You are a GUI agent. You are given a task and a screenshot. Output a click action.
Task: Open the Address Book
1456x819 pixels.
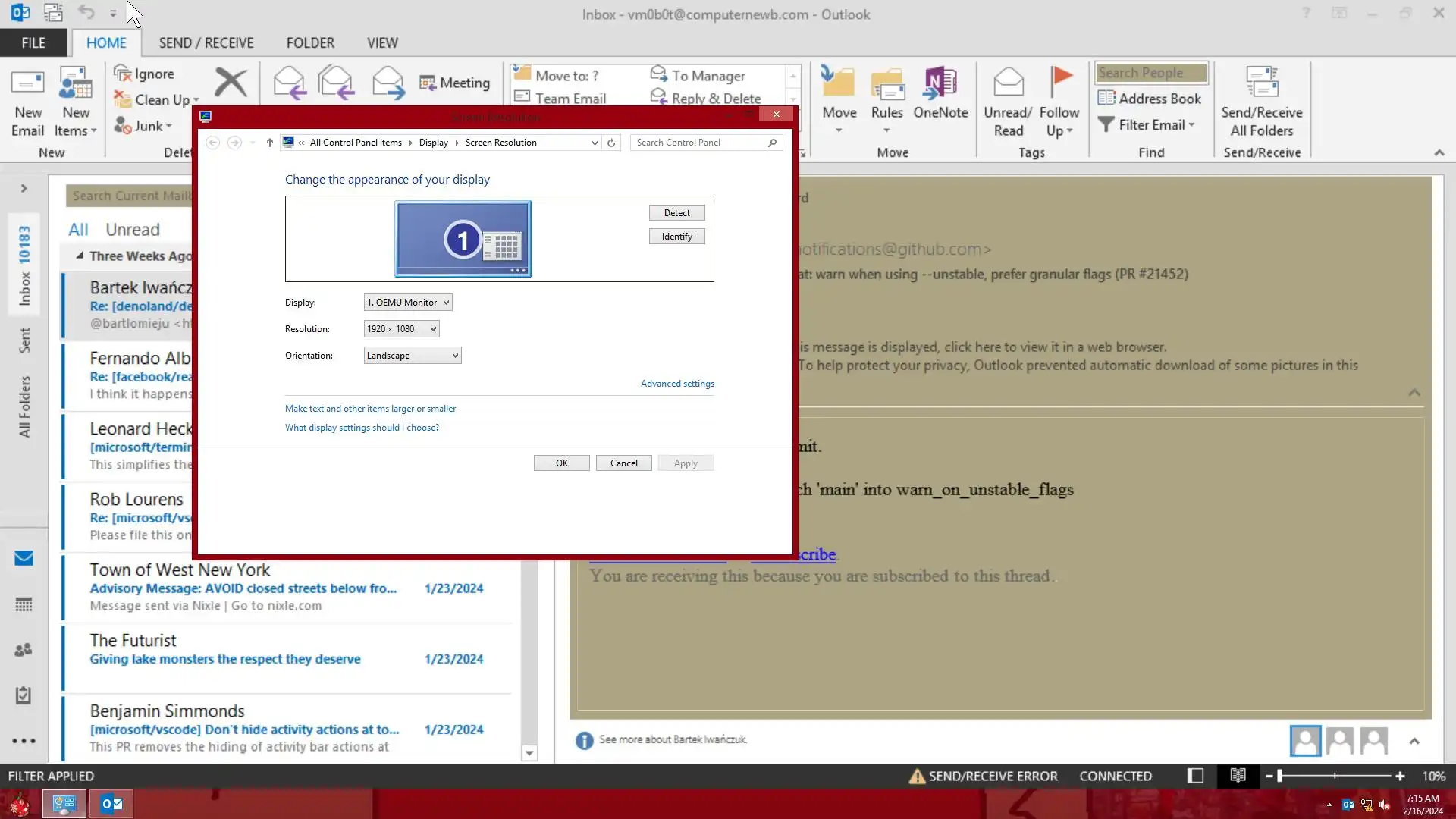pyautogui.click(x=1150, y=99)
